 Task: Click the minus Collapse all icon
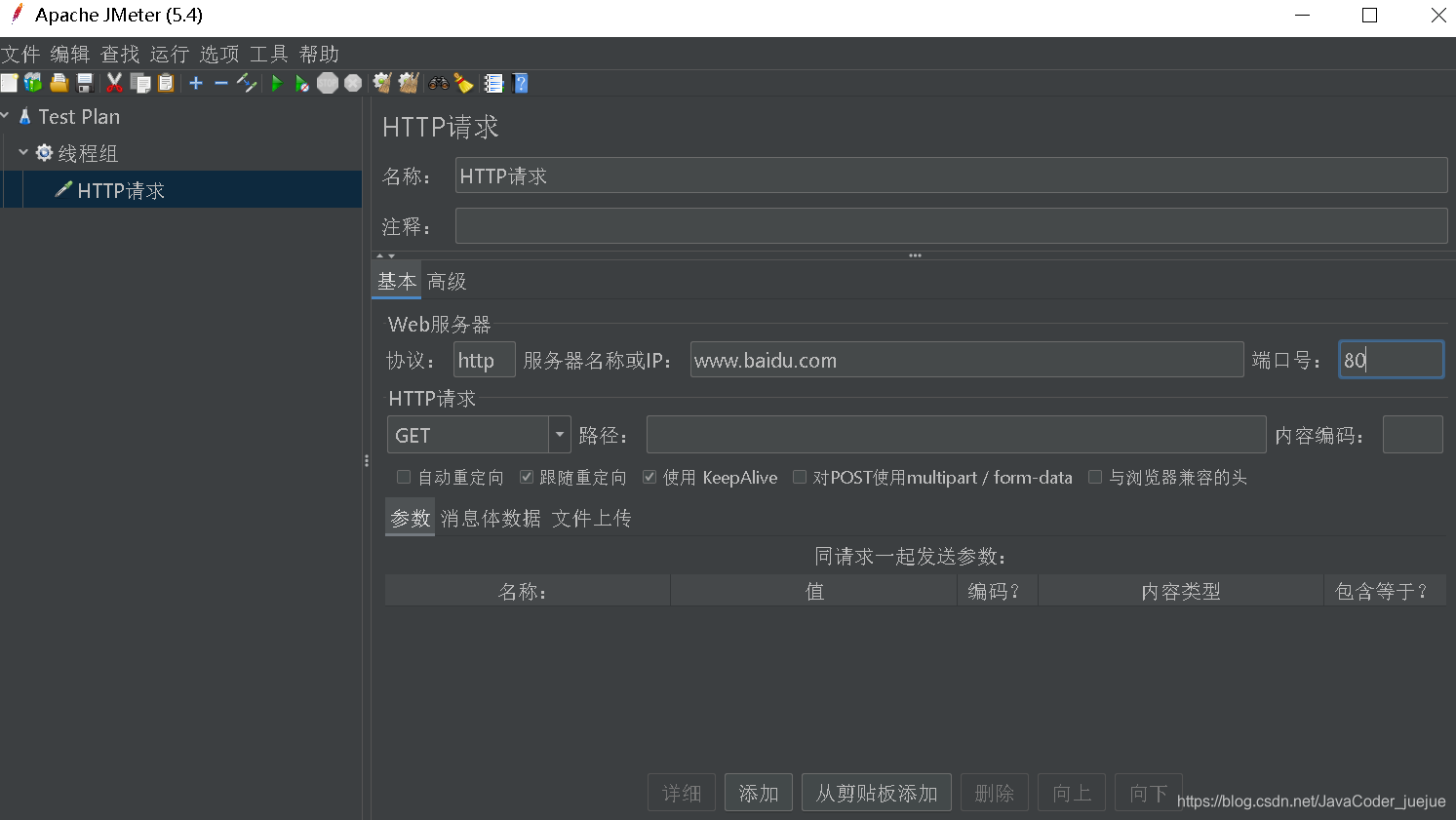[221, 83]
